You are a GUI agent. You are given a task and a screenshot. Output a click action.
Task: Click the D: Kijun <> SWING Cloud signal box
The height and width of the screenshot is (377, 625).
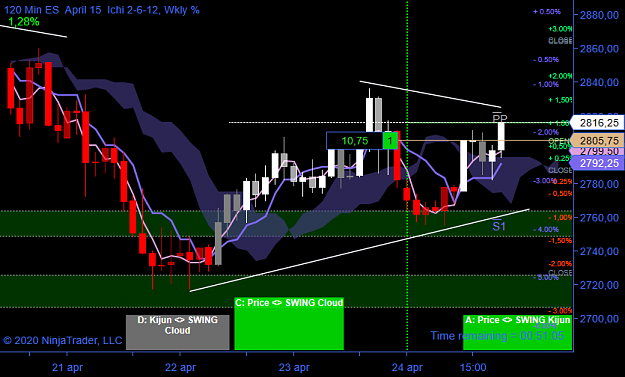pyautogui.click(x=178, y=332)
